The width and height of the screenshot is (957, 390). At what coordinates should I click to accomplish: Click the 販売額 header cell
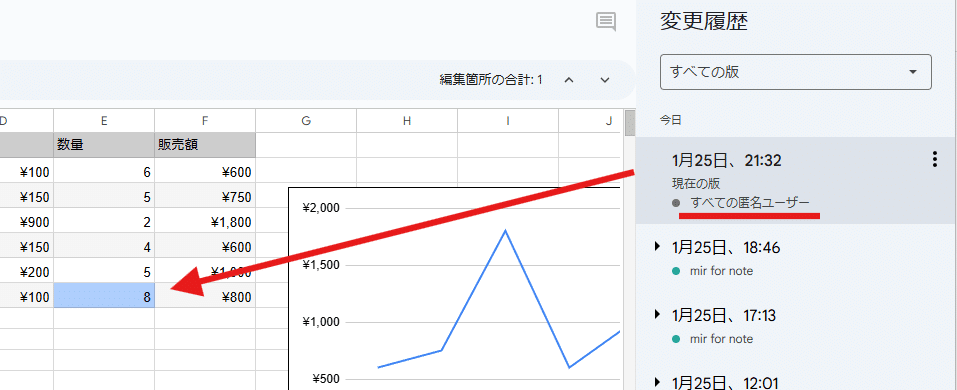tap(205, 145)
